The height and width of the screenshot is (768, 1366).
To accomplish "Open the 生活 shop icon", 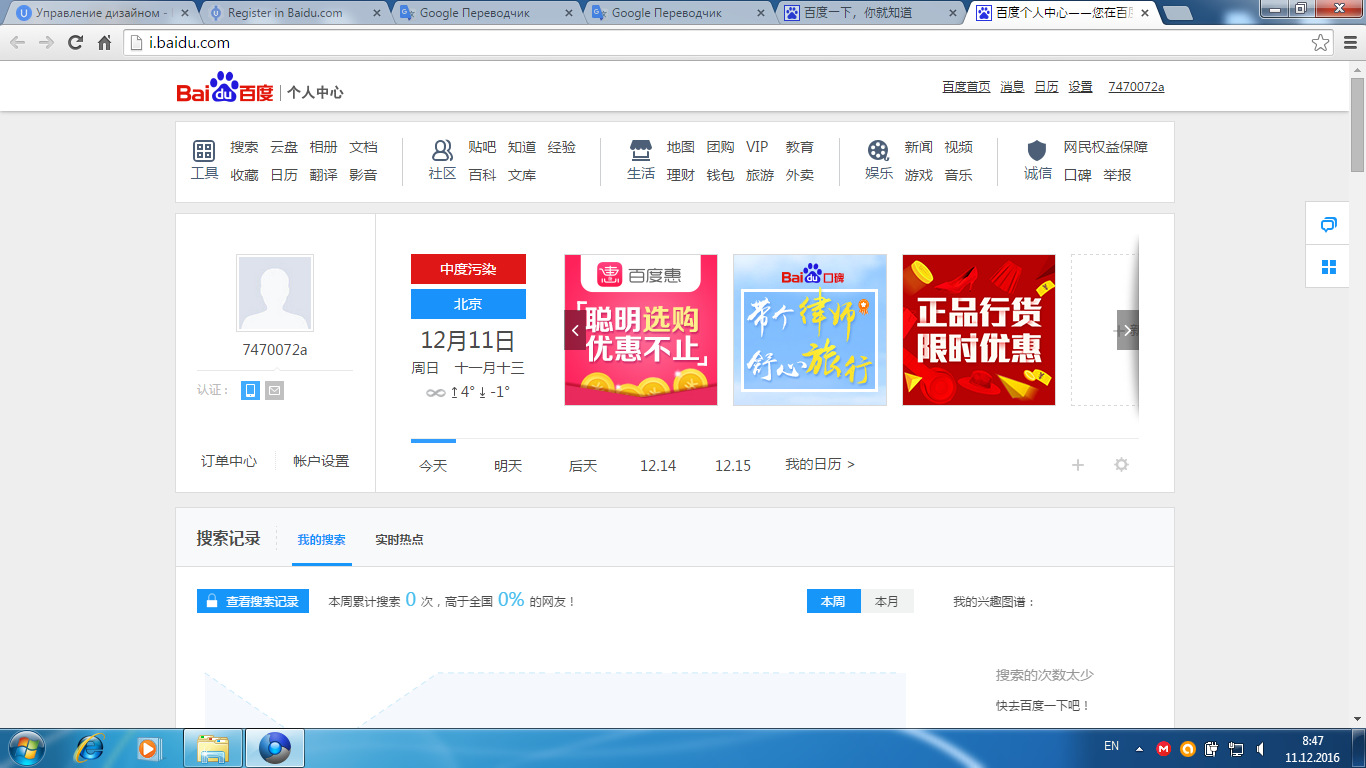I will (641, 151).
